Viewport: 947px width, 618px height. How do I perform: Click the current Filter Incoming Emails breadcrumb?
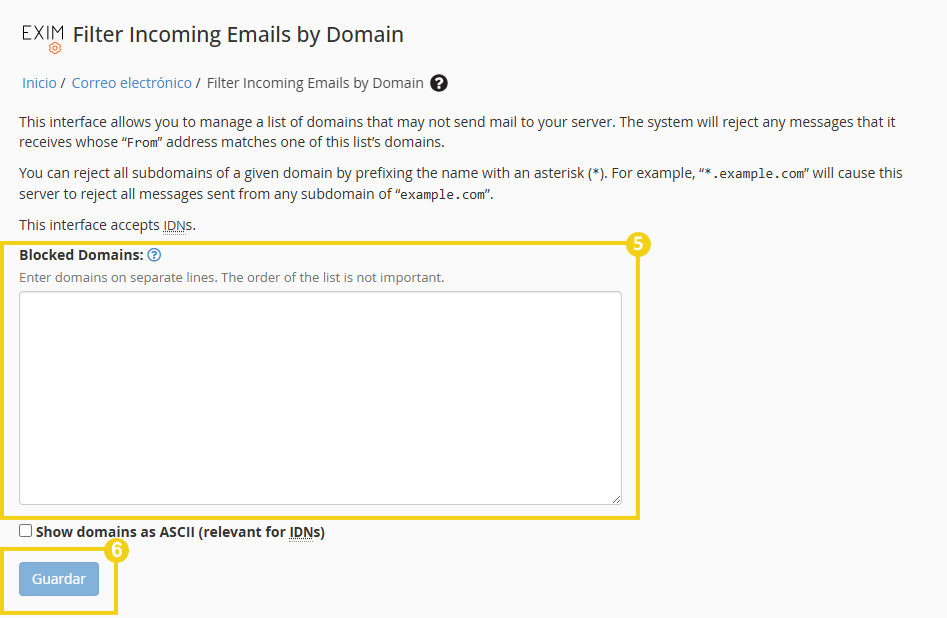pyautogui.click(x=315, y=83)
